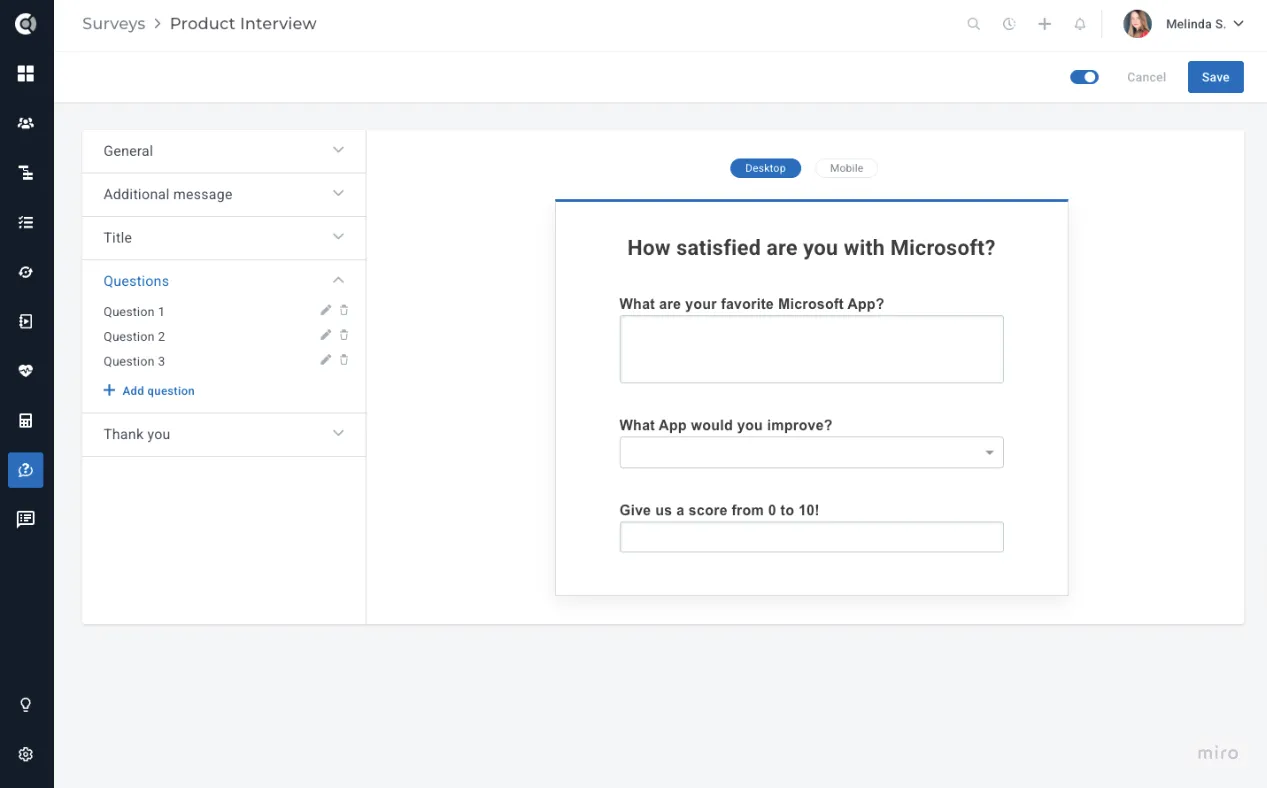Open the settings gear in sidebar
1267x788 pixels.
click(26, 755)
